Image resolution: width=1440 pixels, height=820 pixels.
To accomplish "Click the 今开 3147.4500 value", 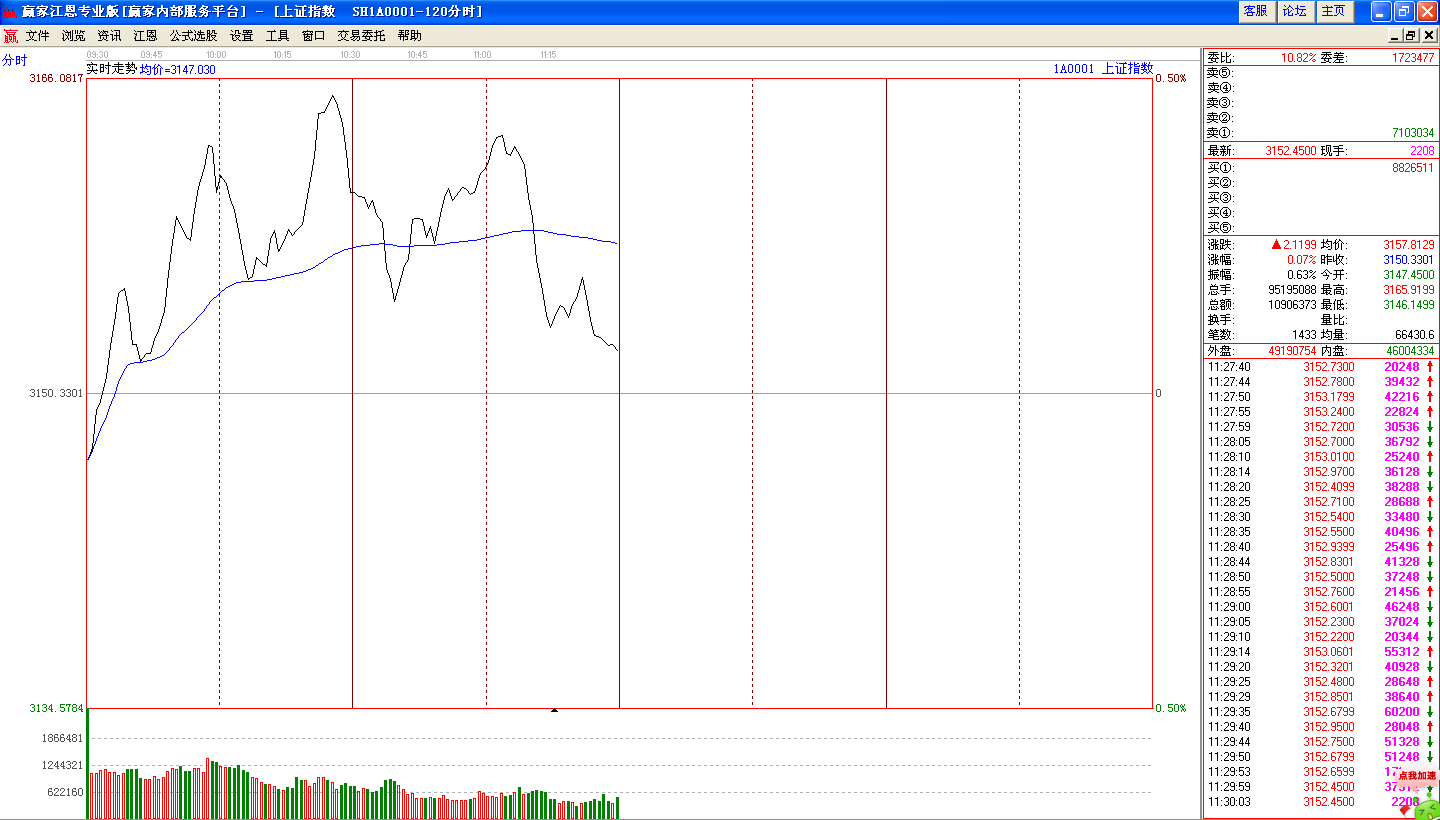I will point(1409,274).
